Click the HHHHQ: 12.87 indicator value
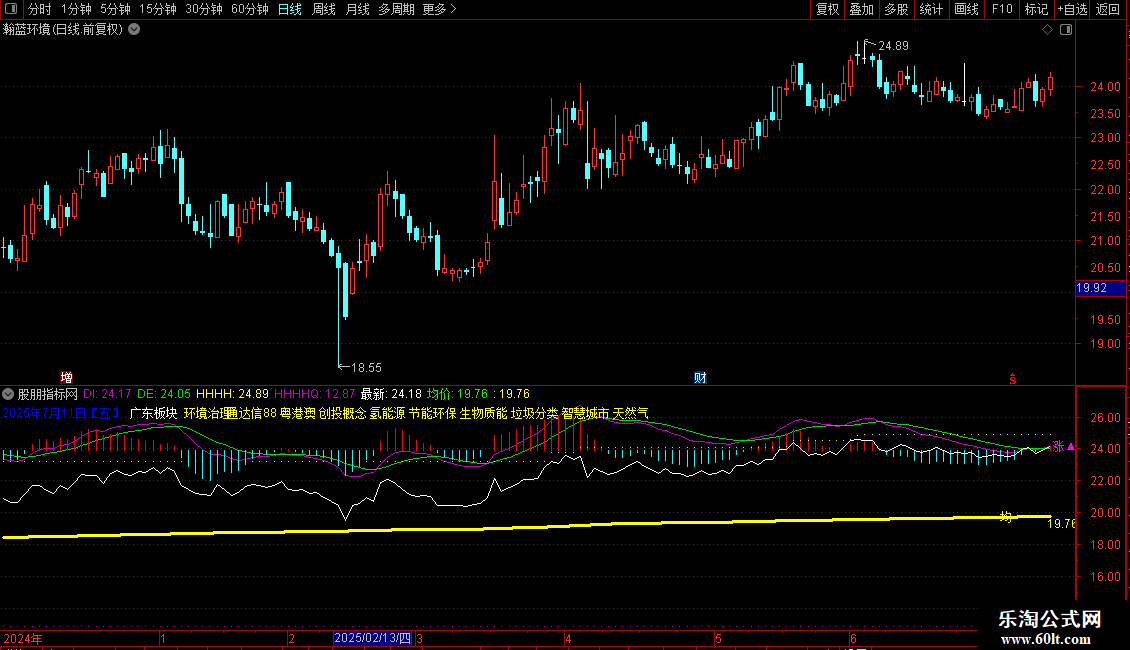This screenshot has width=1130, height=650. [x=315, y=394]
